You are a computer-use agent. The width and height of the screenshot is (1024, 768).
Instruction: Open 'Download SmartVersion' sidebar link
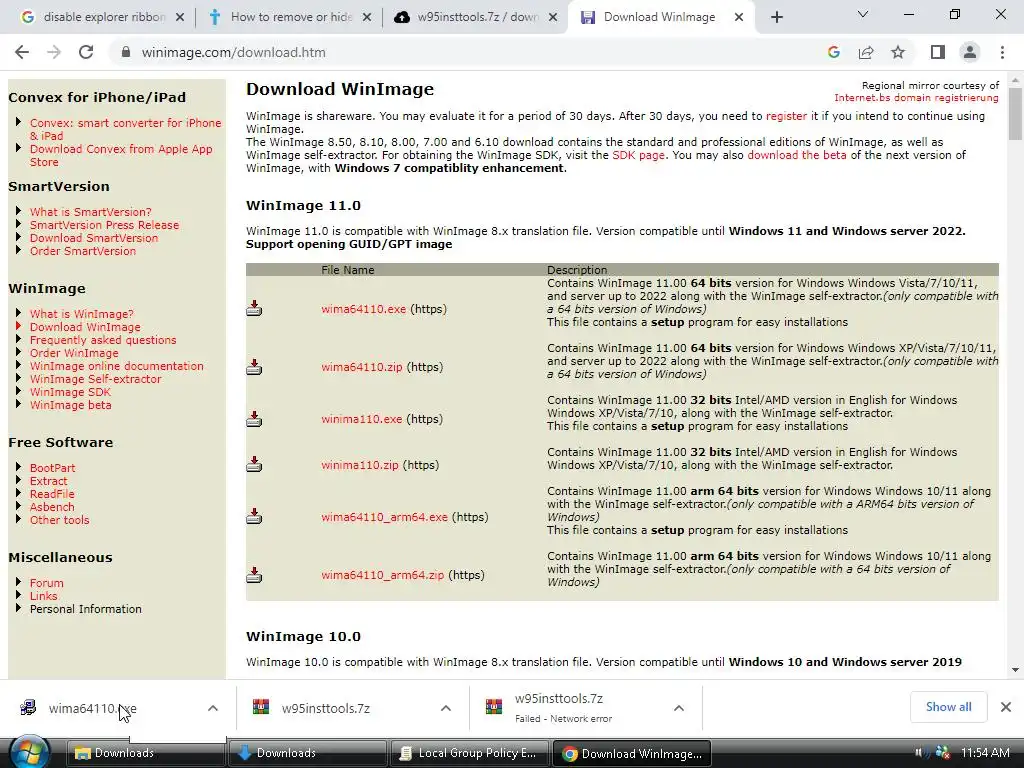tap(93, 238)
